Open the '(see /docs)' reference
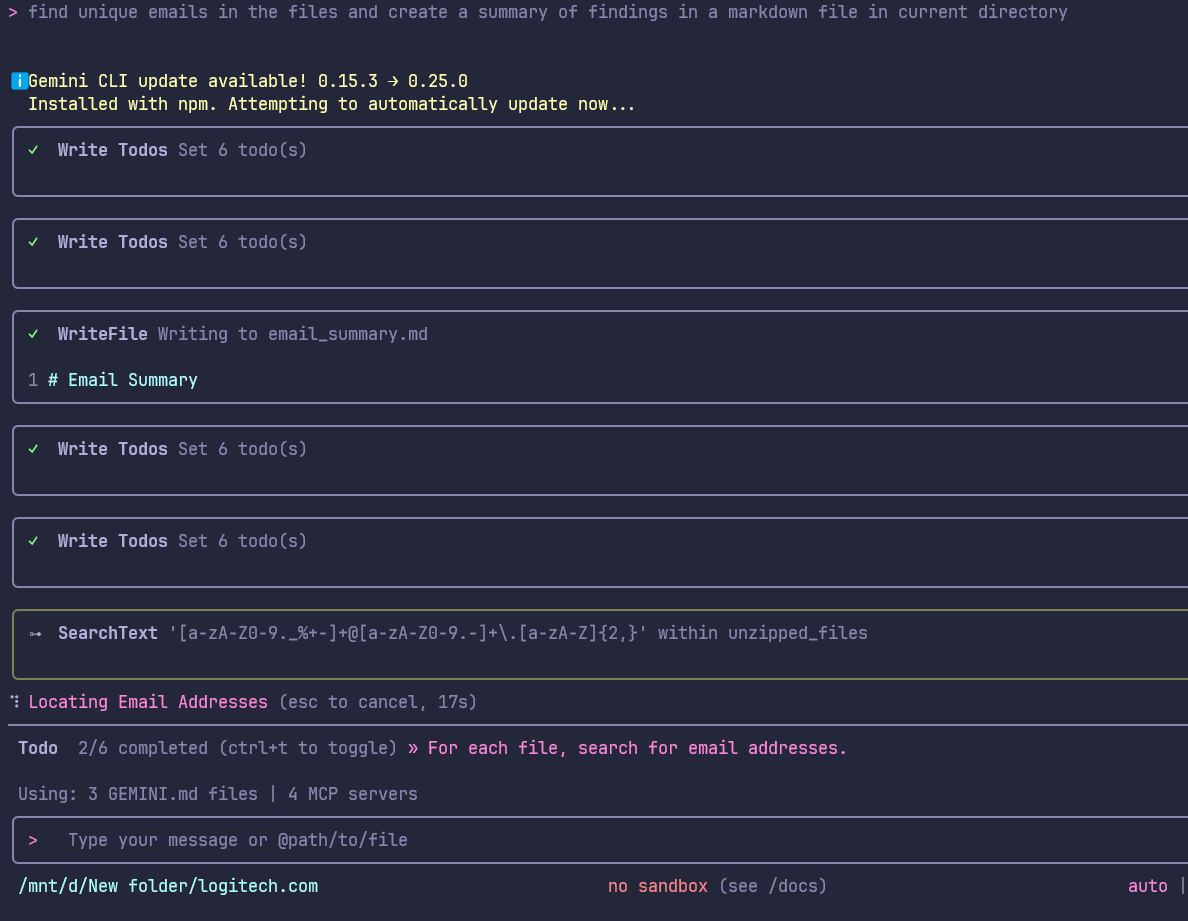Image resolution: width=1188 pixels, height=921 pixels. (772, 886)
